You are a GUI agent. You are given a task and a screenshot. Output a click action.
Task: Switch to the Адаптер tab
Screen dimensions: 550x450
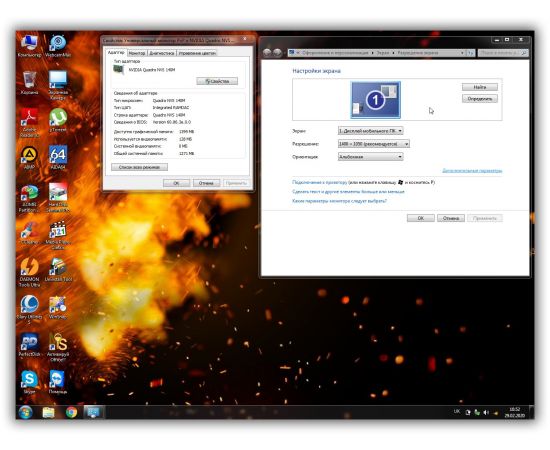tap(116, 53)
